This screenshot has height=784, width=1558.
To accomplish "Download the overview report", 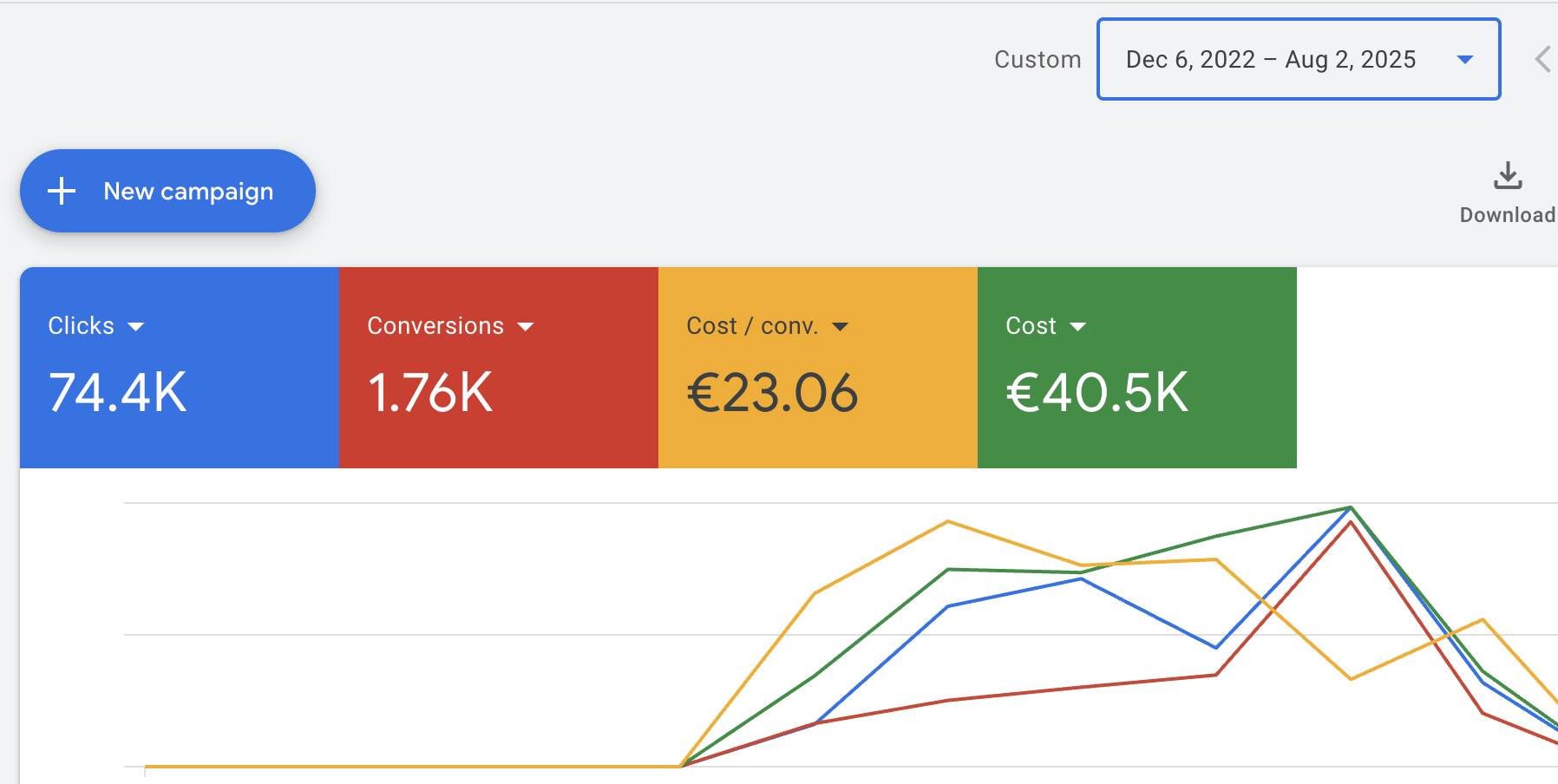I will (1508, 193).
